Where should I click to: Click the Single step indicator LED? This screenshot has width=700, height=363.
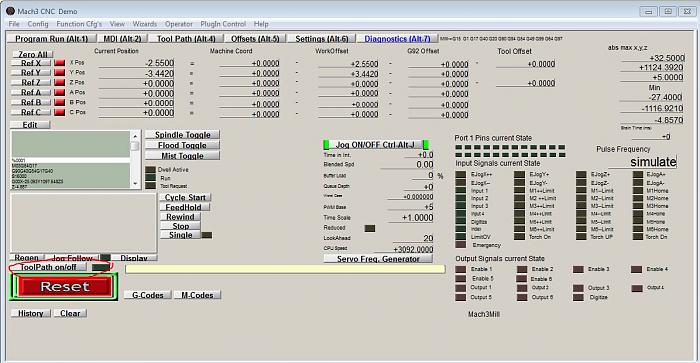207,235
